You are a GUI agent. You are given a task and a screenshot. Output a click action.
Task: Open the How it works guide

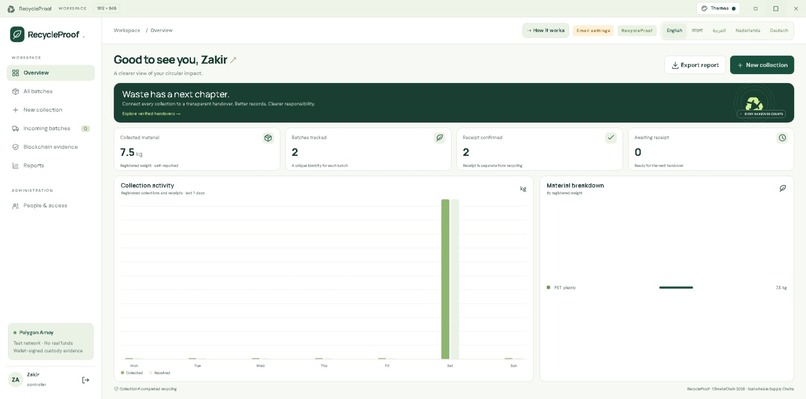coord(545,30)
